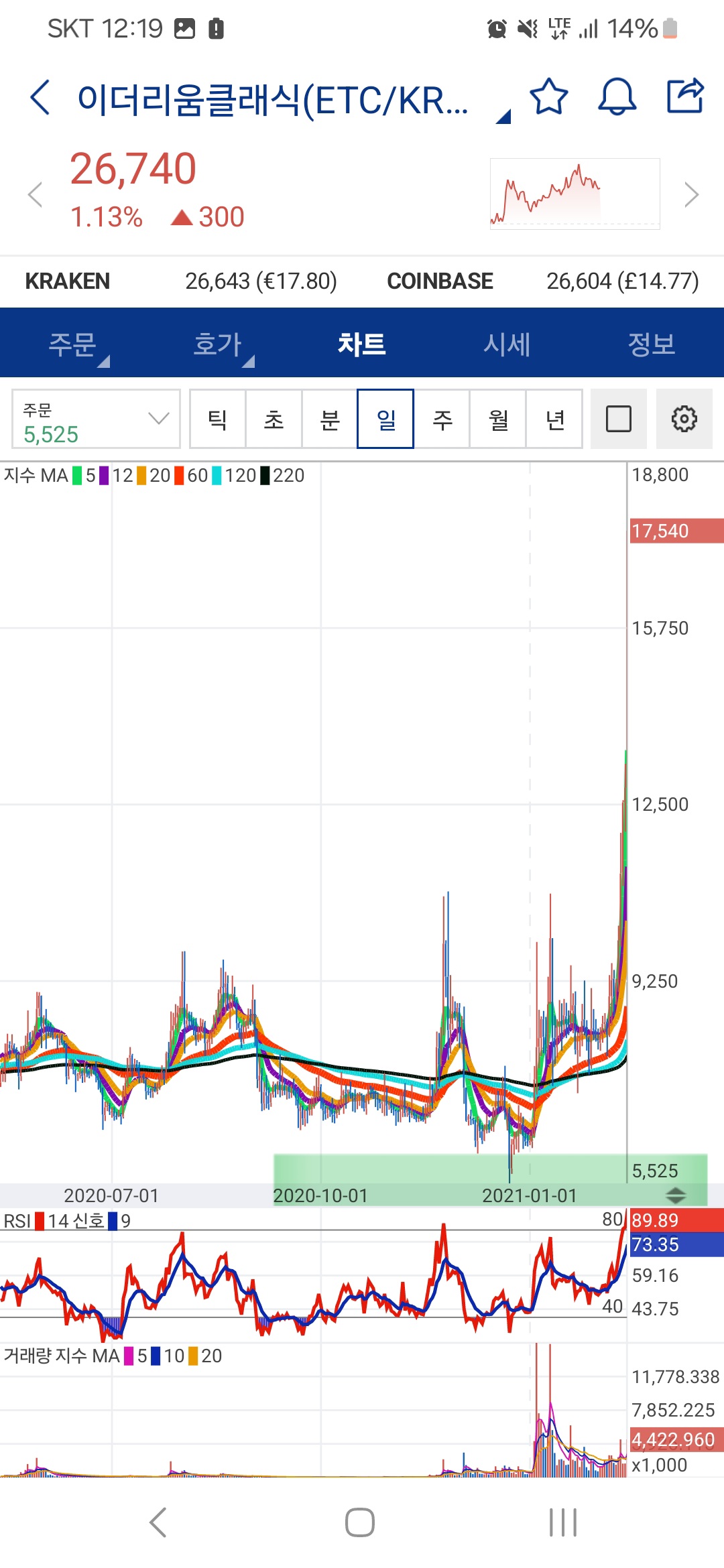
Task: Go to previous coin arrow
Action: coord(36,195)
